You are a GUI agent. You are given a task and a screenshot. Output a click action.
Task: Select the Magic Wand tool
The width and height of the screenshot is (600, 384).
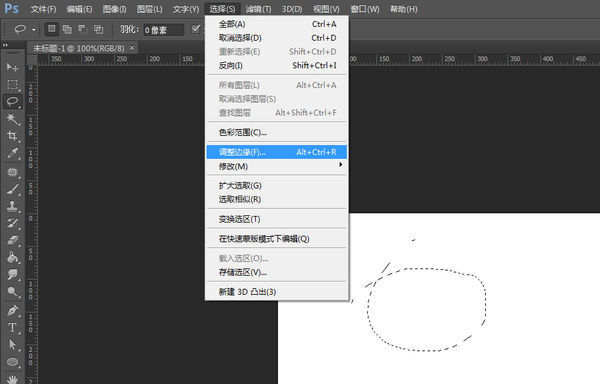pos(12,119)
